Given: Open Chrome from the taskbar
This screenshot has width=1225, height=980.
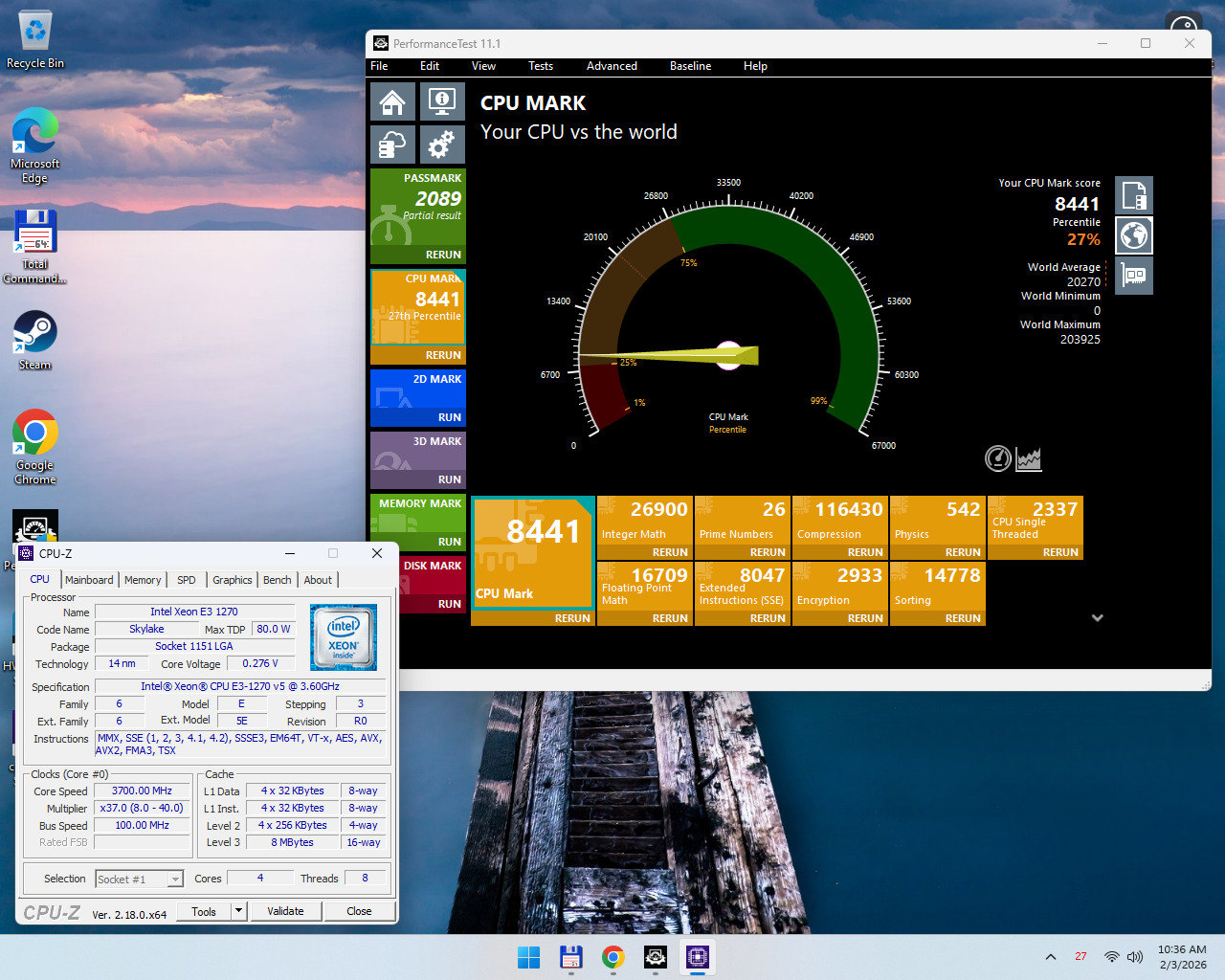Looking at the screenshot, I should 613,957.
